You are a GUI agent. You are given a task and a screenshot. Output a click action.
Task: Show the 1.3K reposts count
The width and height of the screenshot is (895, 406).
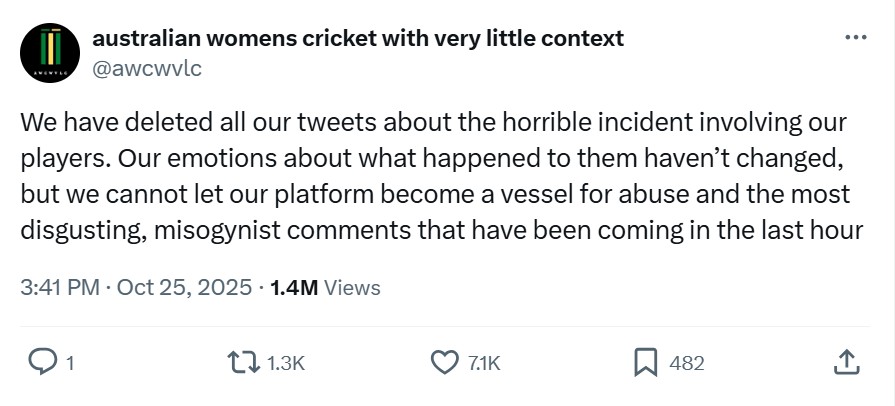pyautogui.click(x=286, y=364)
